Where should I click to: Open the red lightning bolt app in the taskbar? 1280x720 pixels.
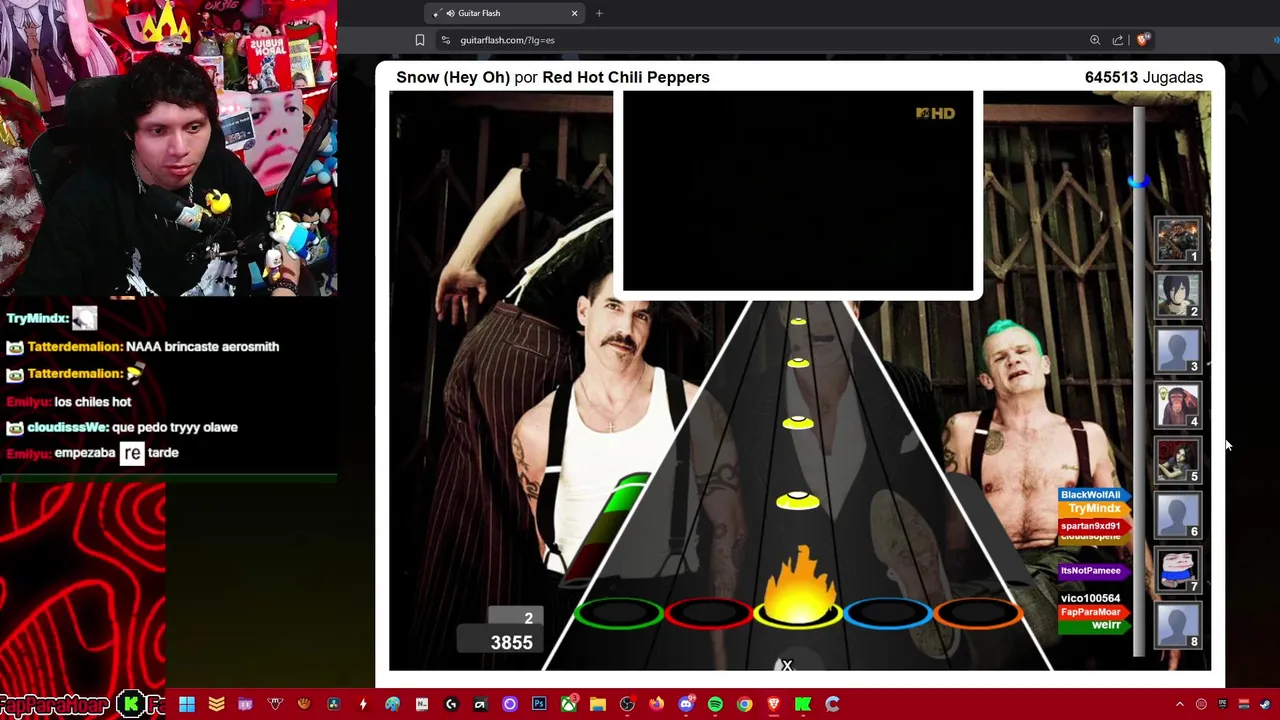(363, 704)
